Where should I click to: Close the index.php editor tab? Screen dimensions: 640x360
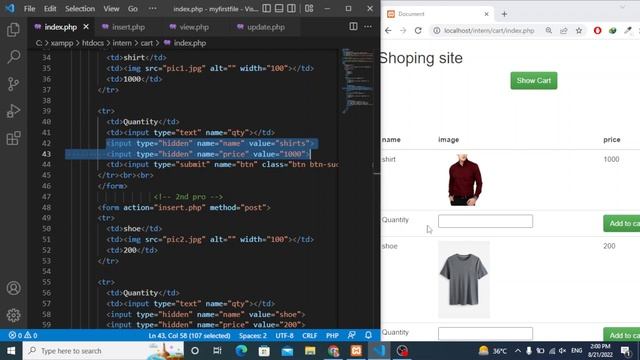[x=86, y=27]
